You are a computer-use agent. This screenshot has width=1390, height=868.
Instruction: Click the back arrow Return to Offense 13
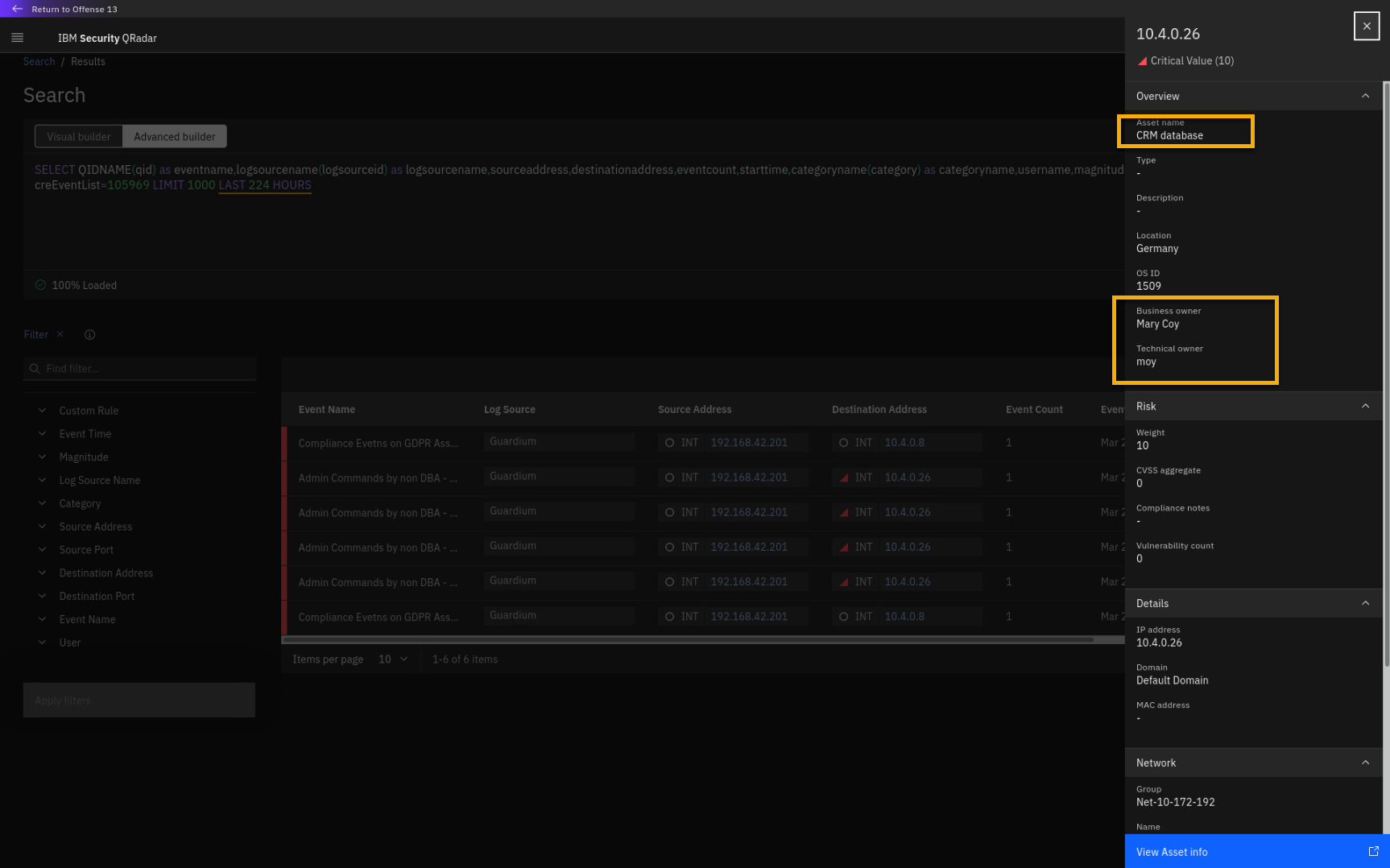pos(17,9)
